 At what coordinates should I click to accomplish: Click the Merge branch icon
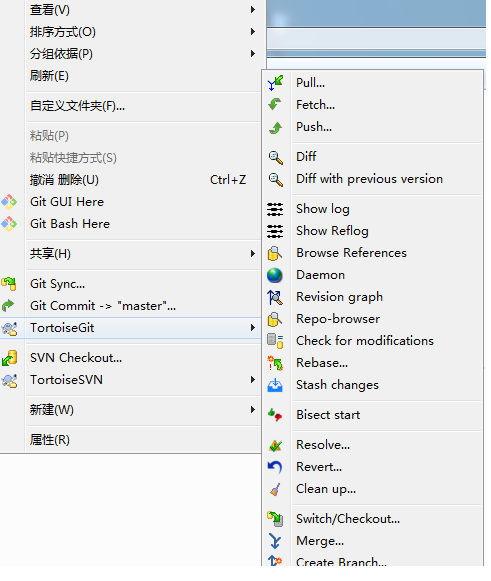click(x=275, y=541)
